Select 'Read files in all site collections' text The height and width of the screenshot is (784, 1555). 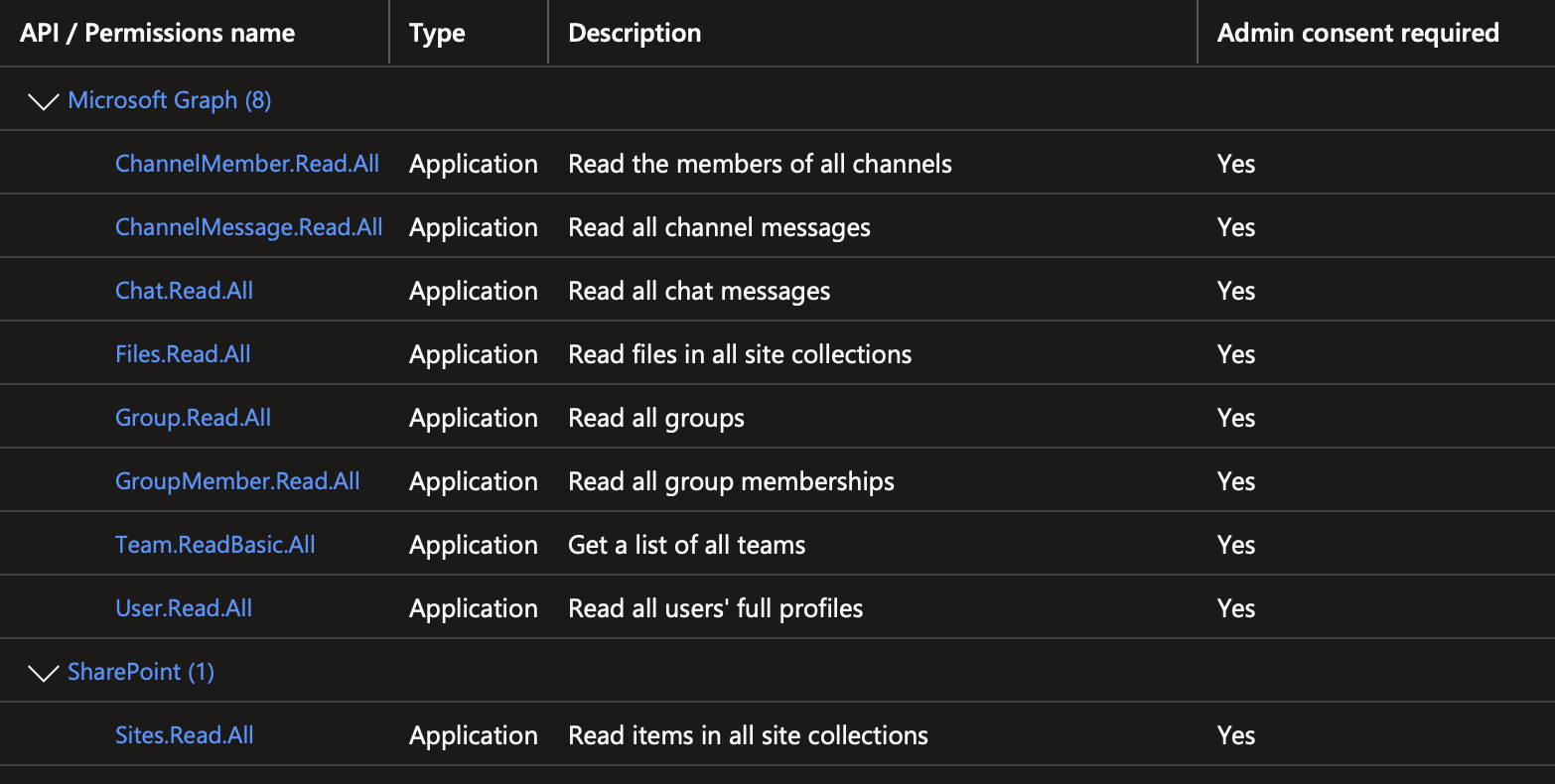pyautogui.click(x=740, y=354)
